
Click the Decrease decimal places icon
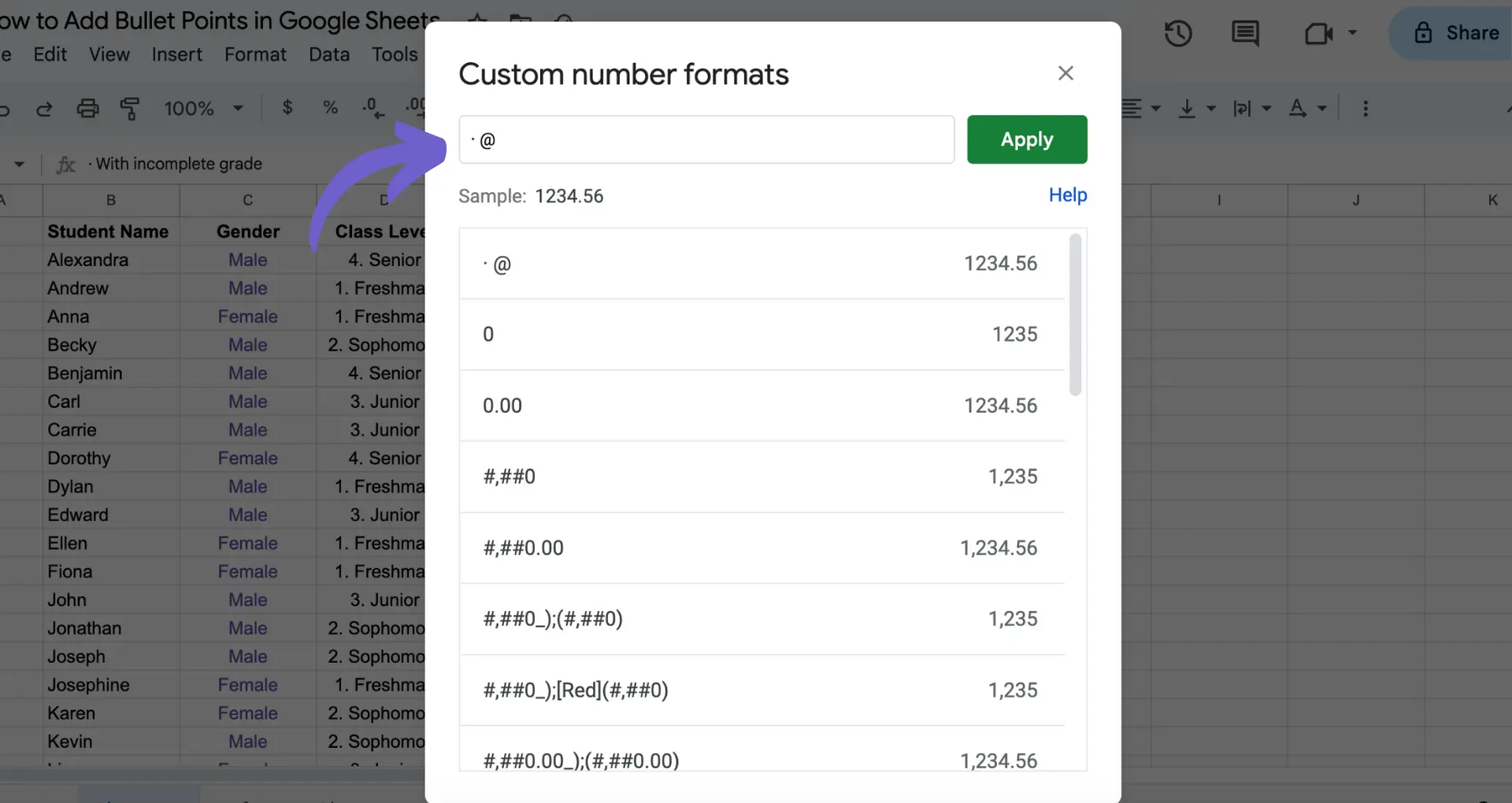[372, 108]
